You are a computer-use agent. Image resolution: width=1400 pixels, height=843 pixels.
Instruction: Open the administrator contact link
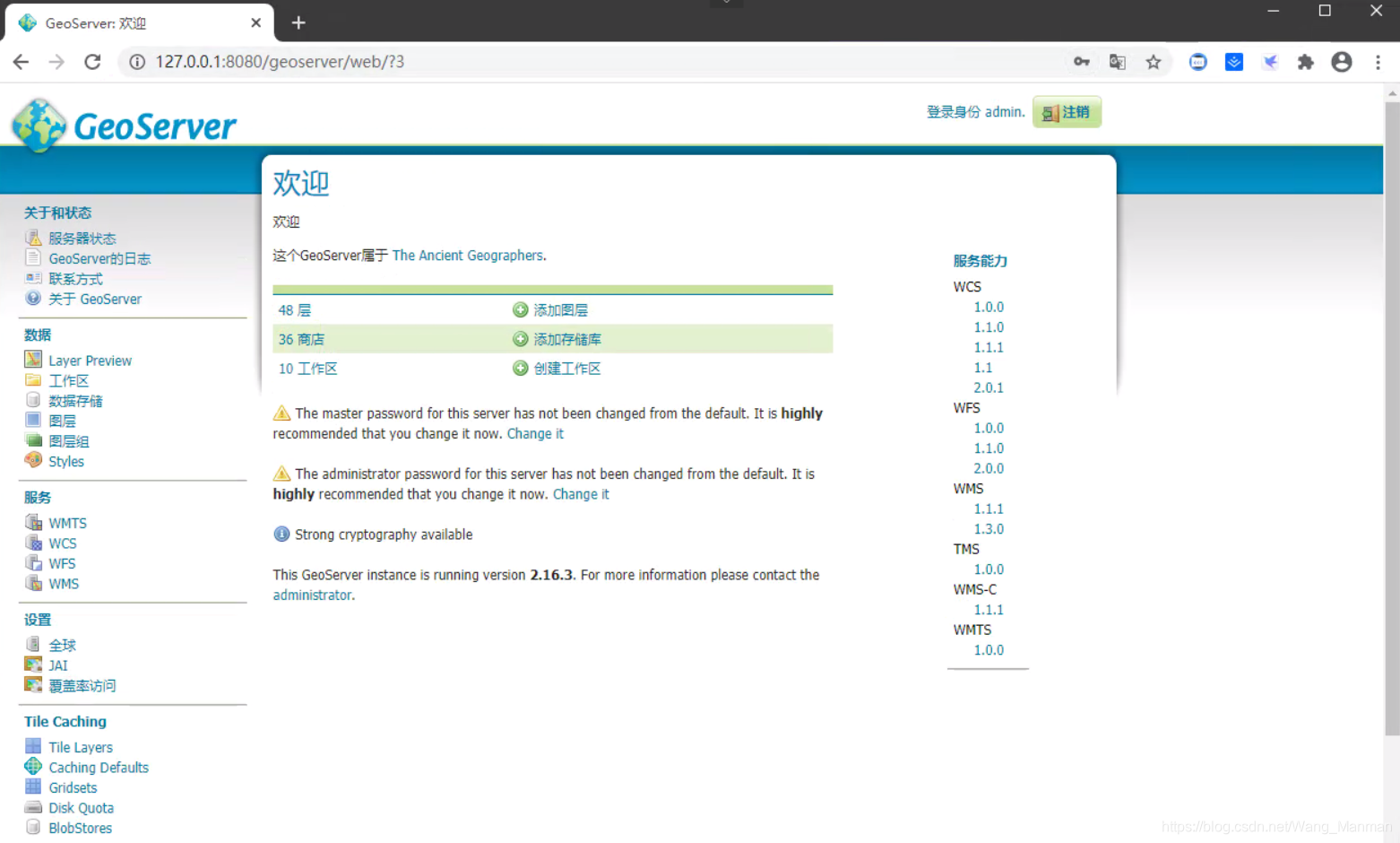click(312, 595)
